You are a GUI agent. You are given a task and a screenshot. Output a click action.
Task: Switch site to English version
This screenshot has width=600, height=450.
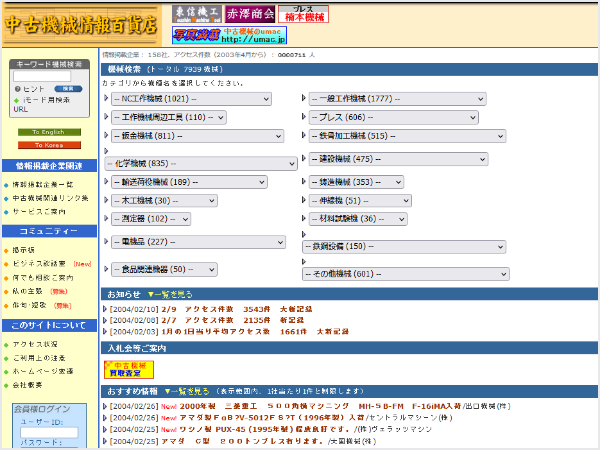click(49, 132)
